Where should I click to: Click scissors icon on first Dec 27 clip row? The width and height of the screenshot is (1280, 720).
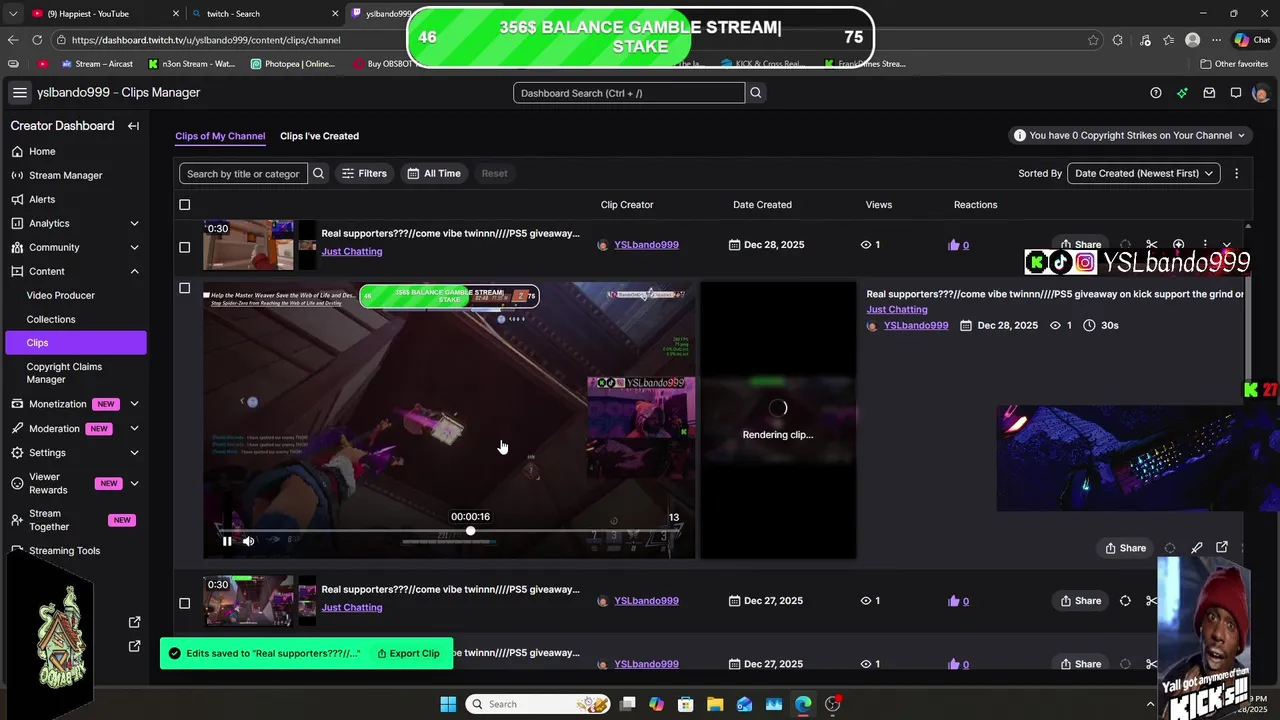coord(1152,601)
